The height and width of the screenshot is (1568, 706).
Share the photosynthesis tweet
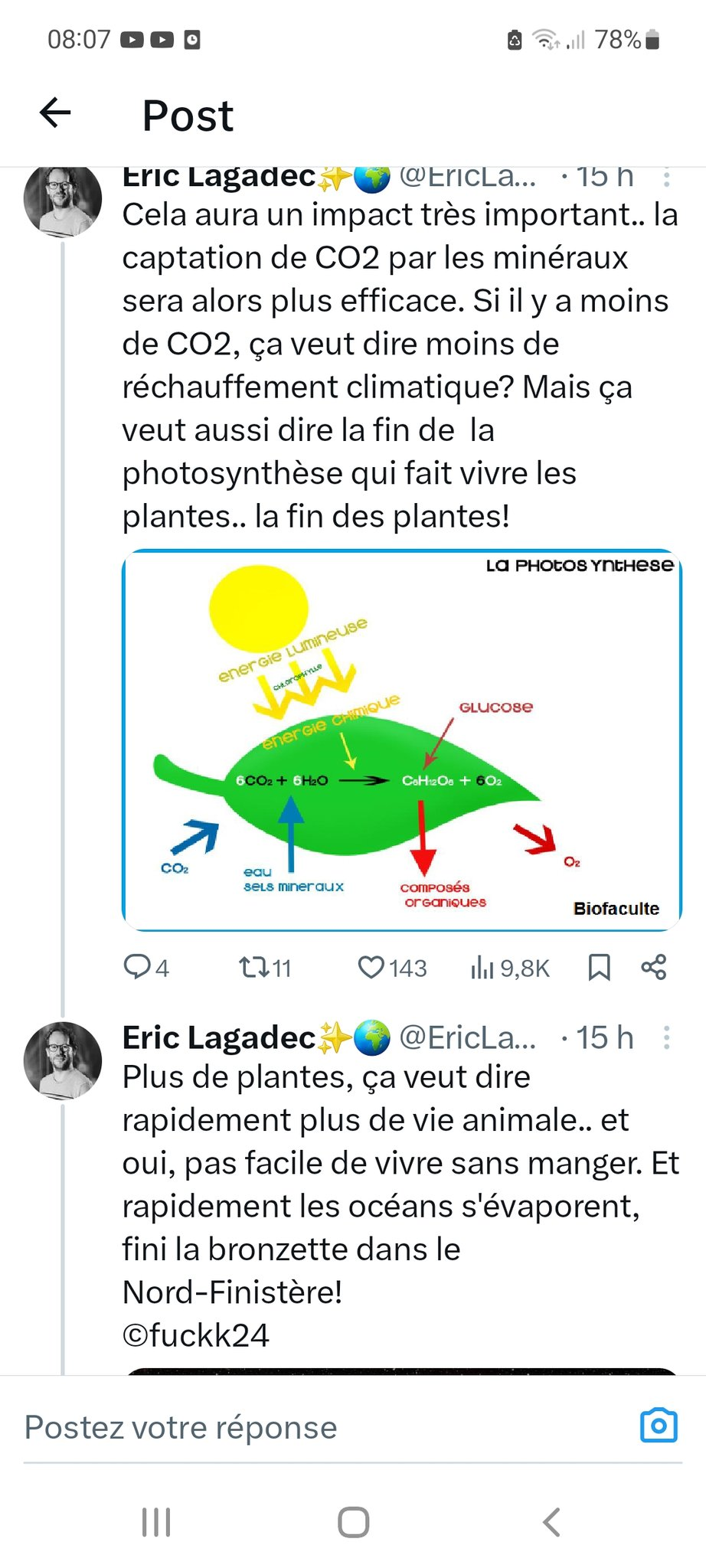click(654, 967)
